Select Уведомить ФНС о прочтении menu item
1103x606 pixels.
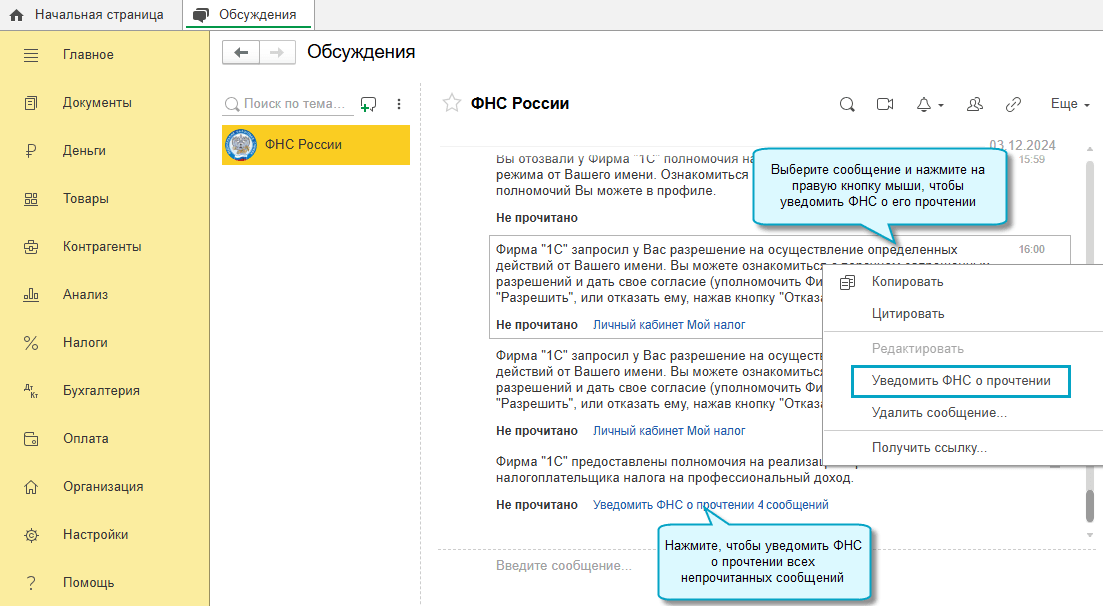(x=960, y=381)
